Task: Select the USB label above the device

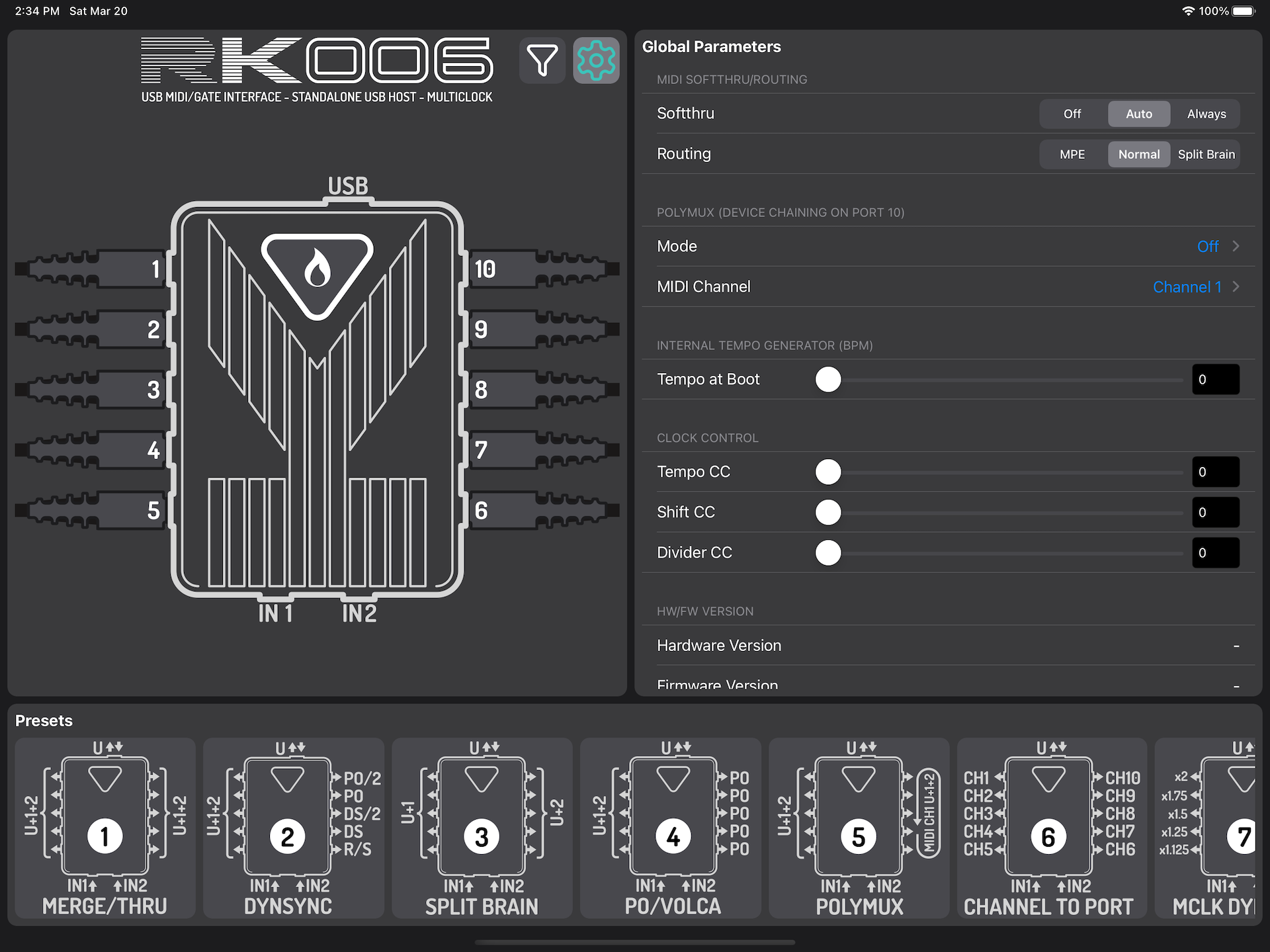Action: point(348,186)
